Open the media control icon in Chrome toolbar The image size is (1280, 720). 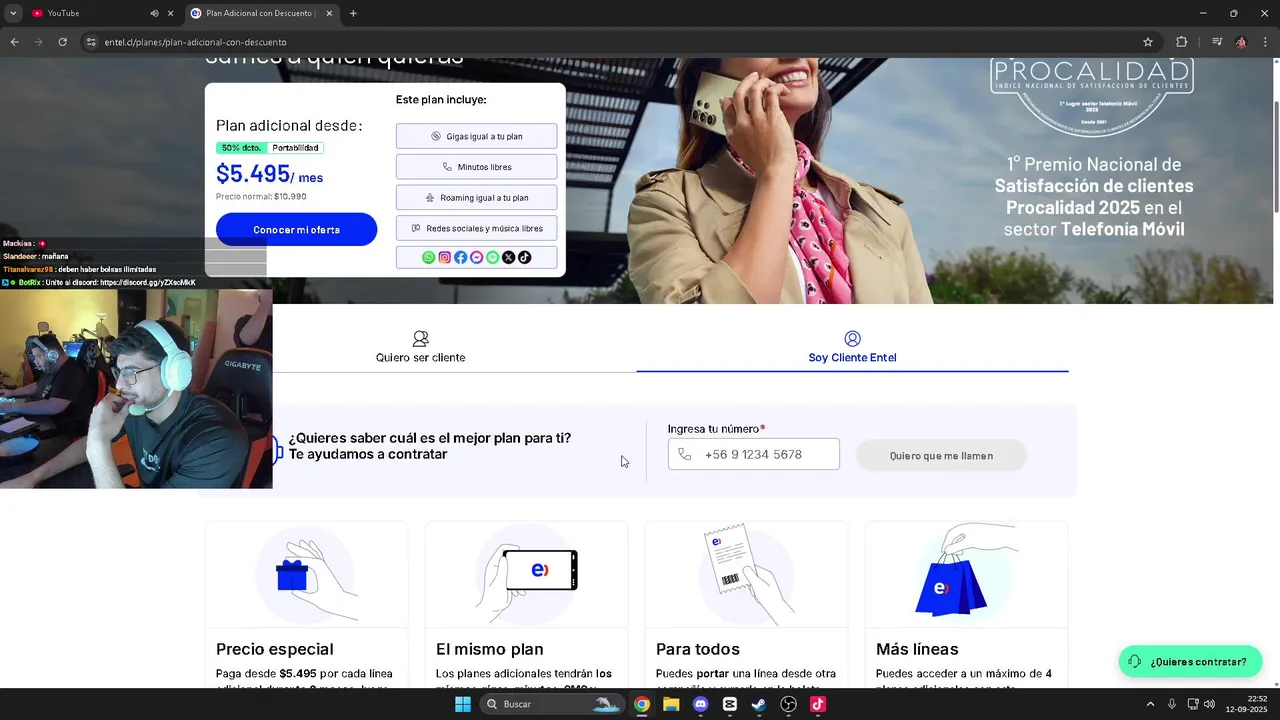coord(1217,42)
